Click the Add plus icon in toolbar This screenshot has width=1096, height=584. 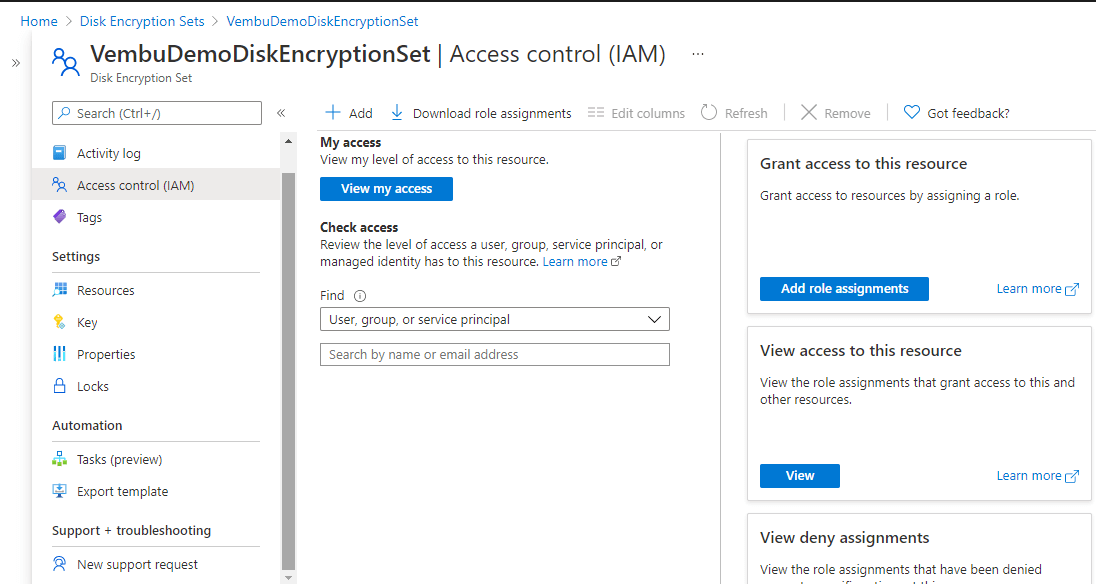tap(333, 113)
